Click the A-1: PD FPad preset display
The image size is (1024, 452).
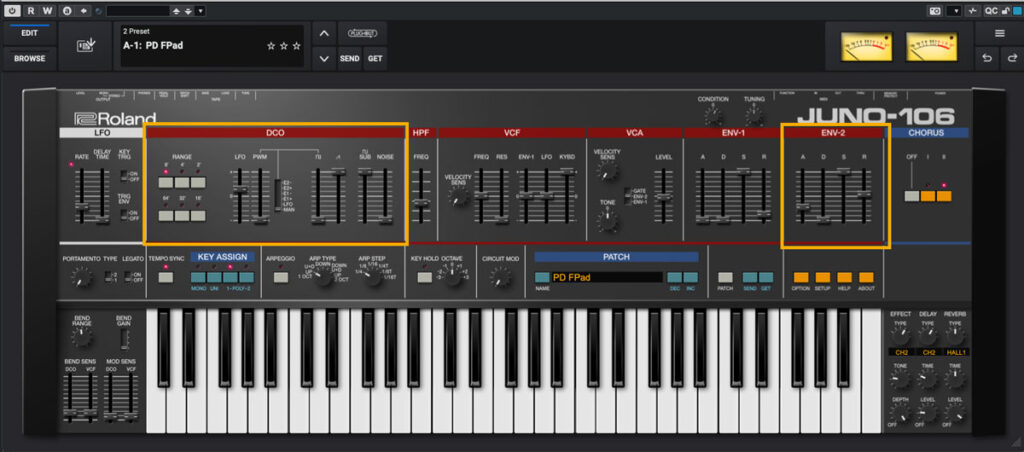coord(212,46)
